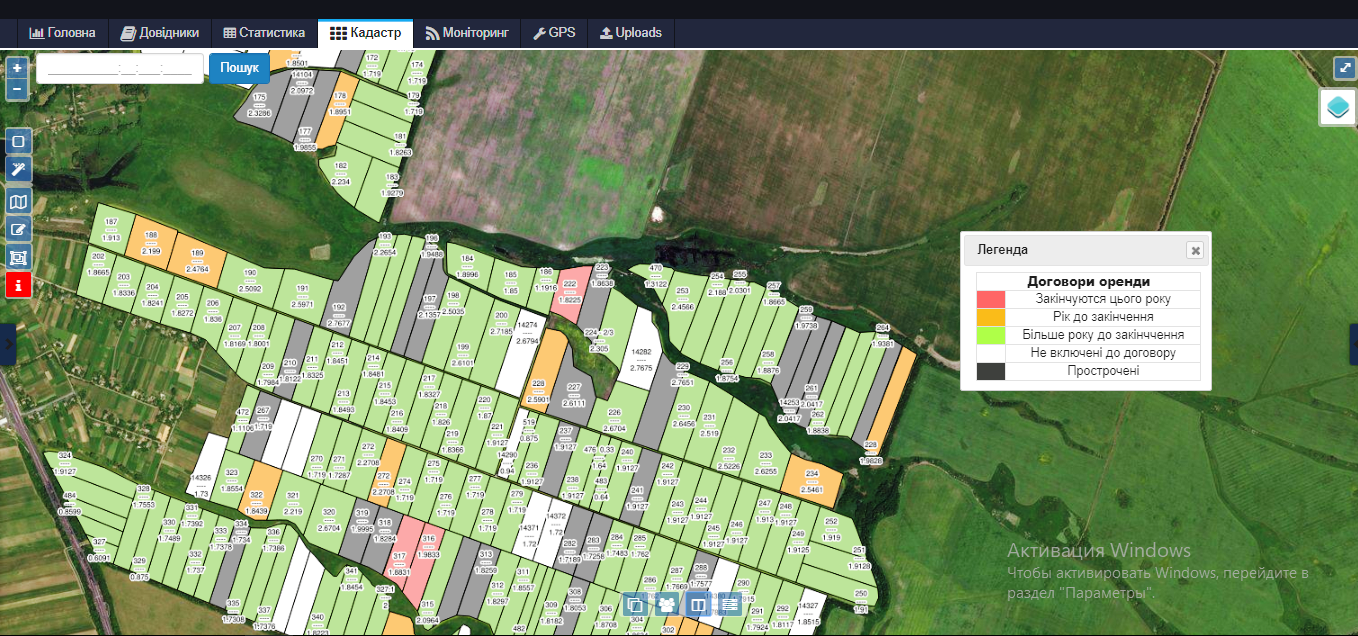This screenshot has height=636, width=1358.
Task: Click the split columns bottom icon
Action: click(698, 604)
